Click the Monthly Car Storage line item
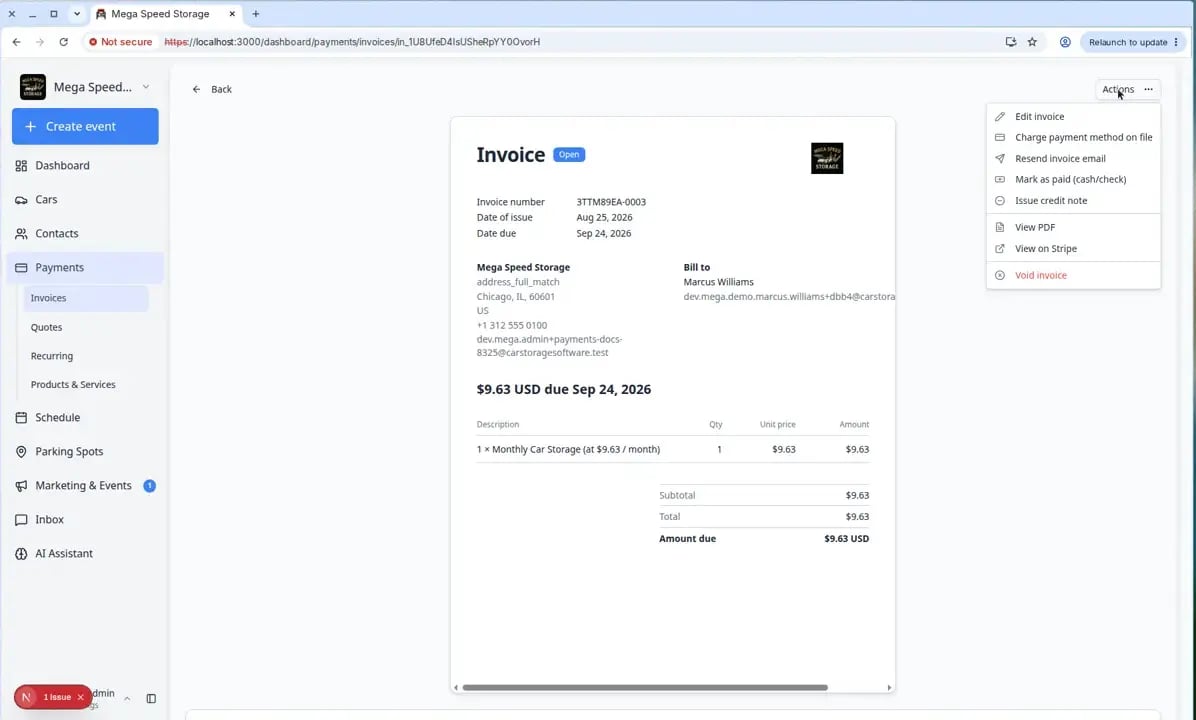 (568, 449)
